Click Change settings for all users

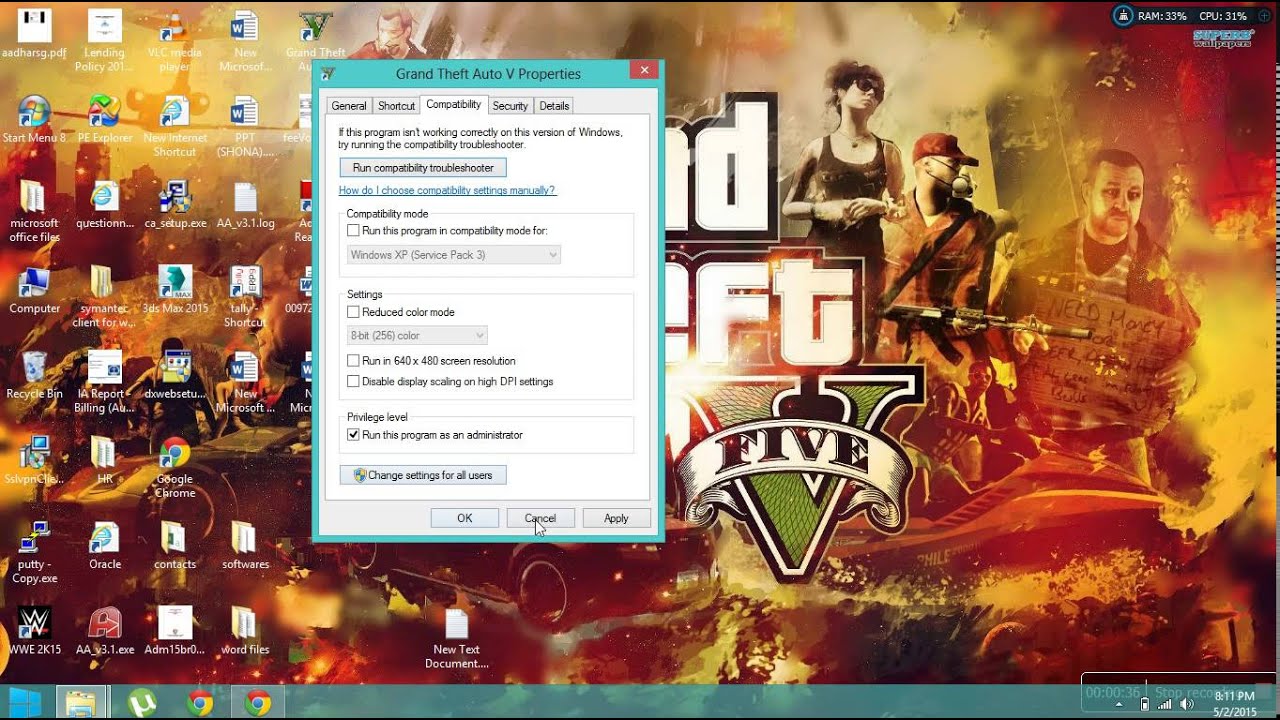click(x=423, y=475)
